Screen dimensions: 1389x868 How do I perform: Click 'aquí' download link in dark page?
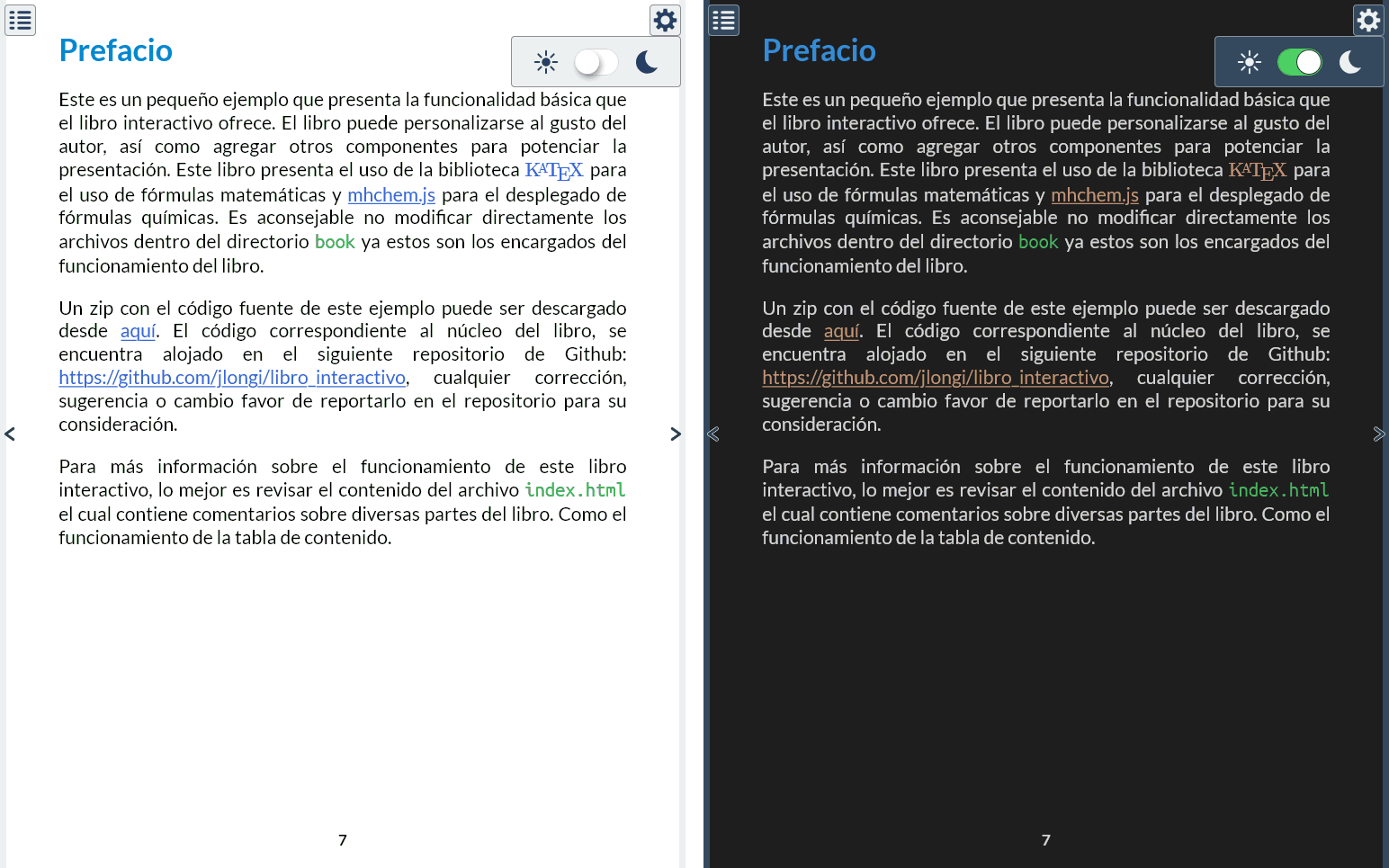pyautogui.click(x=842, y=331)
